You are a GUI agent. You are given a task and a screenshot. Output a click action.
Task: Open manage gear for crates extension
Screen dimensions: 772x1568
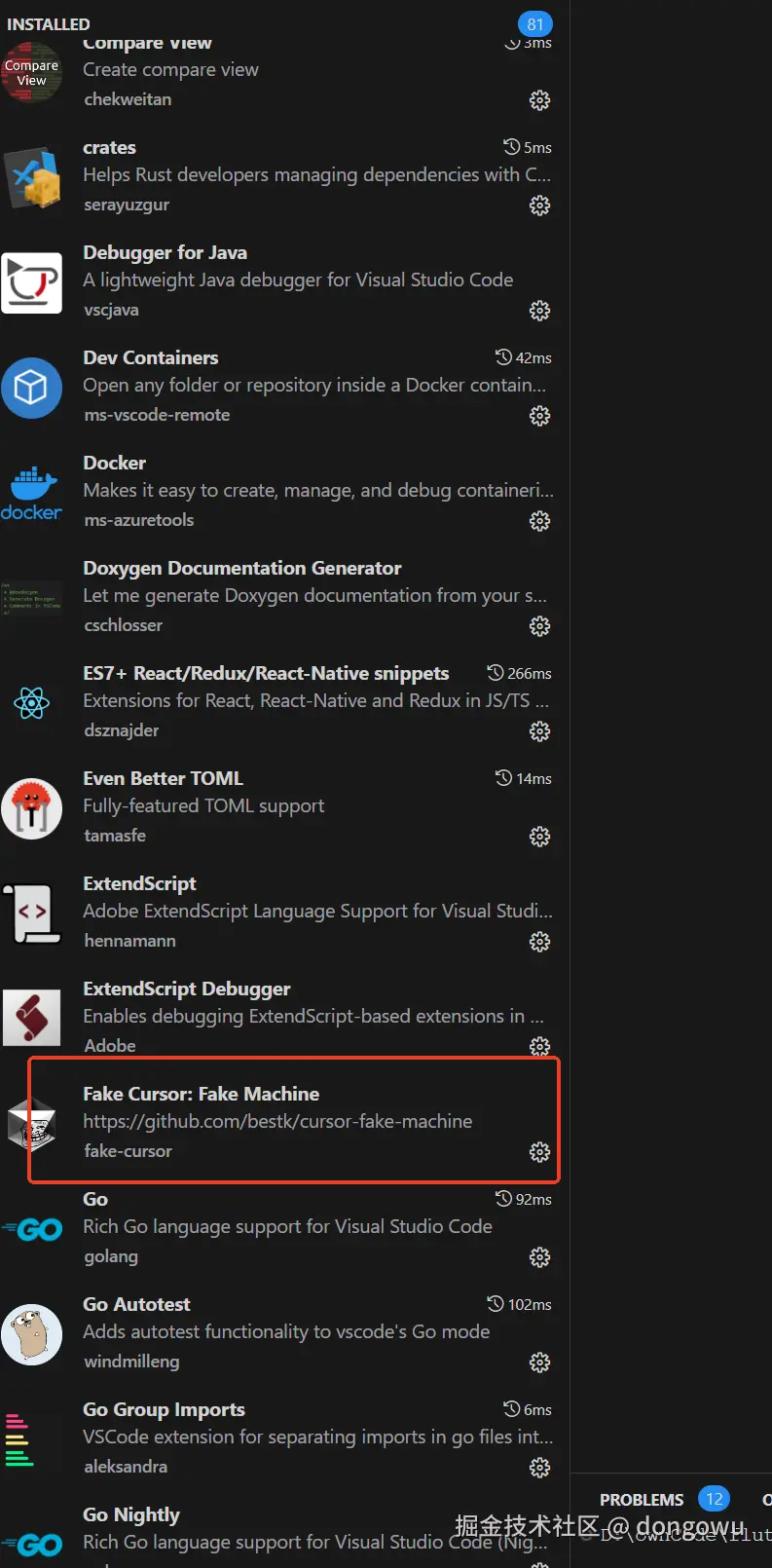point(539,205)
